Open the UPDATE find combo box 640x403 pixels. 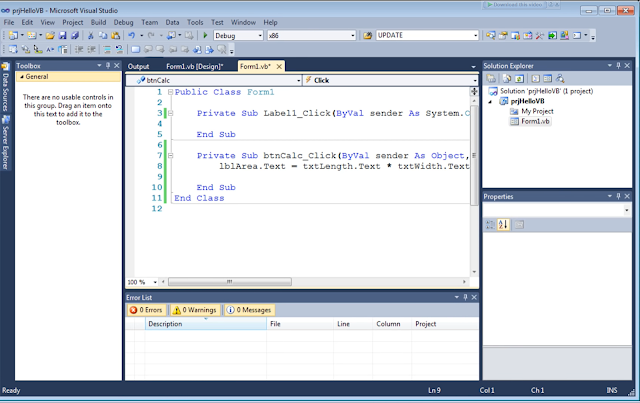coord(475,36)
